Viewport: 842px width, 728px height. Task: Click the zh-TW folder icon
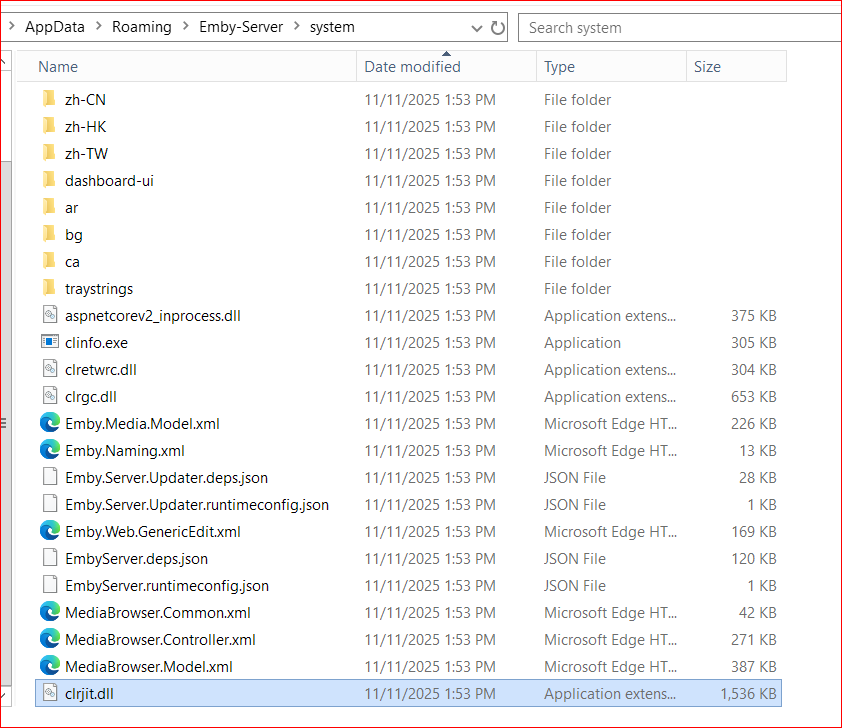click(49, 152)
